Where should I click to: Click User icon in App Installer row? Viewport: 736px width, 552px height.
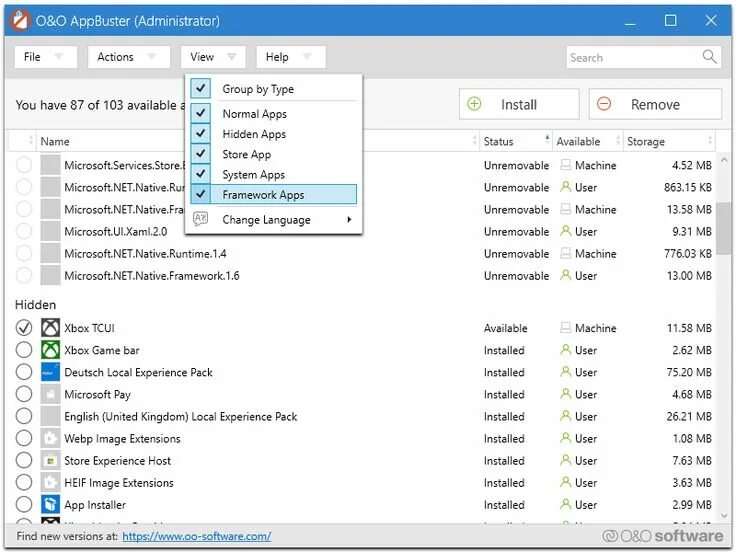click(566, 504)
